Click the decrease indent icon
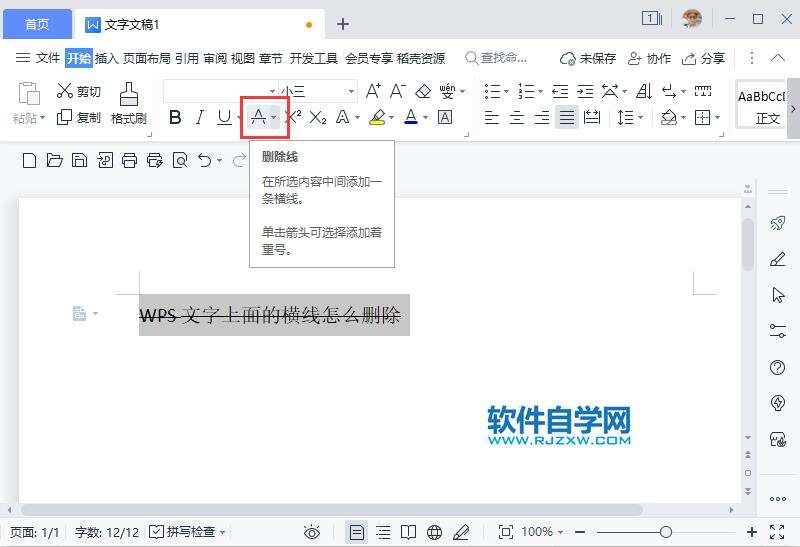This screenshot has height=547, width=800. (560, 91)
